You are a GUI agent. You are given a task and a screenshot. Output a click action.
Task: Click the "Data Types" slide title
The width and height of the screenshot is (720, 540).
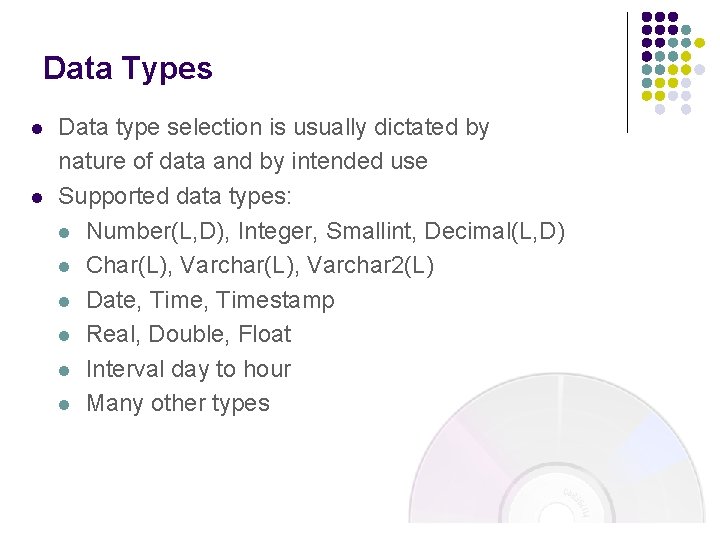(128, 69)
